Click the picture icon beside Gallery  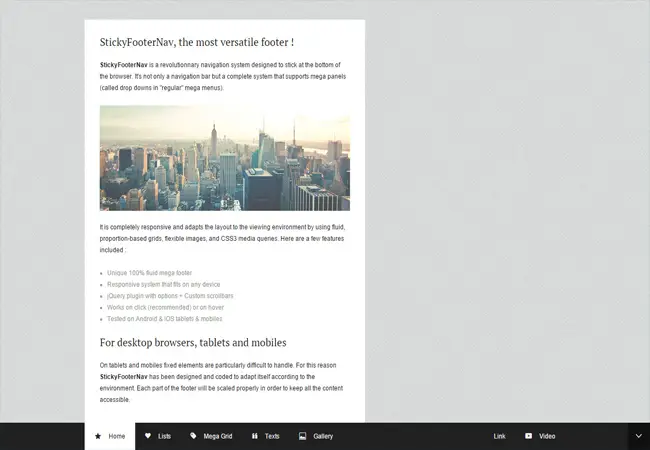coord(303,436)
